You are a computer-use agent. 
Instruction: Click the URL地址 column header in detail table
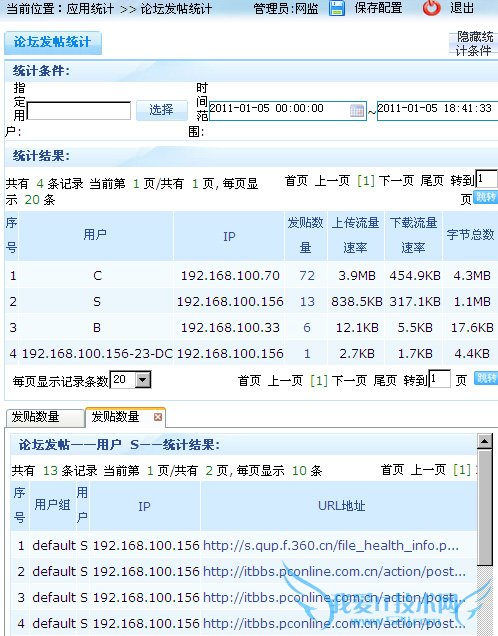click(341, 506)
